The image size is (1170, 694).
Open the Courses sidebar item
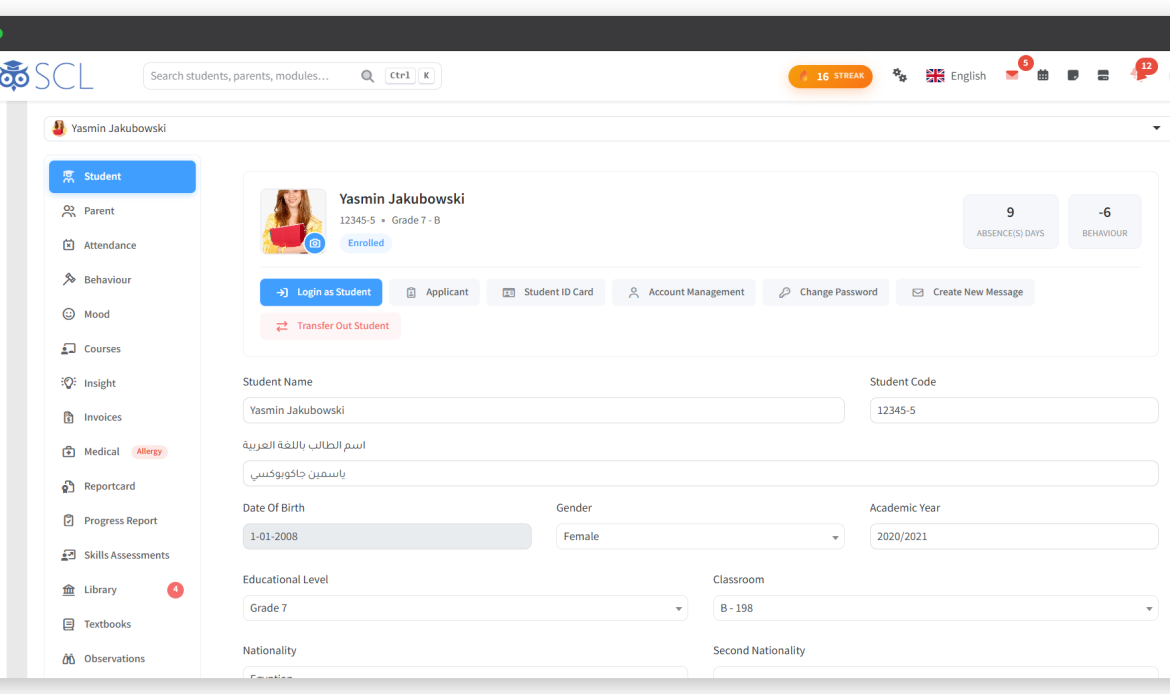click(x=122, y=348)
